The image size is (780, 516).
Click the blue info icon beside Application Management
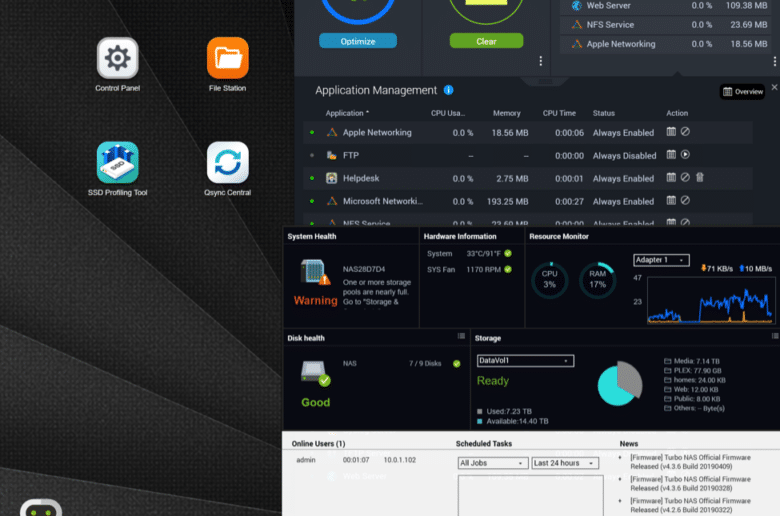(x=448, y=90)
